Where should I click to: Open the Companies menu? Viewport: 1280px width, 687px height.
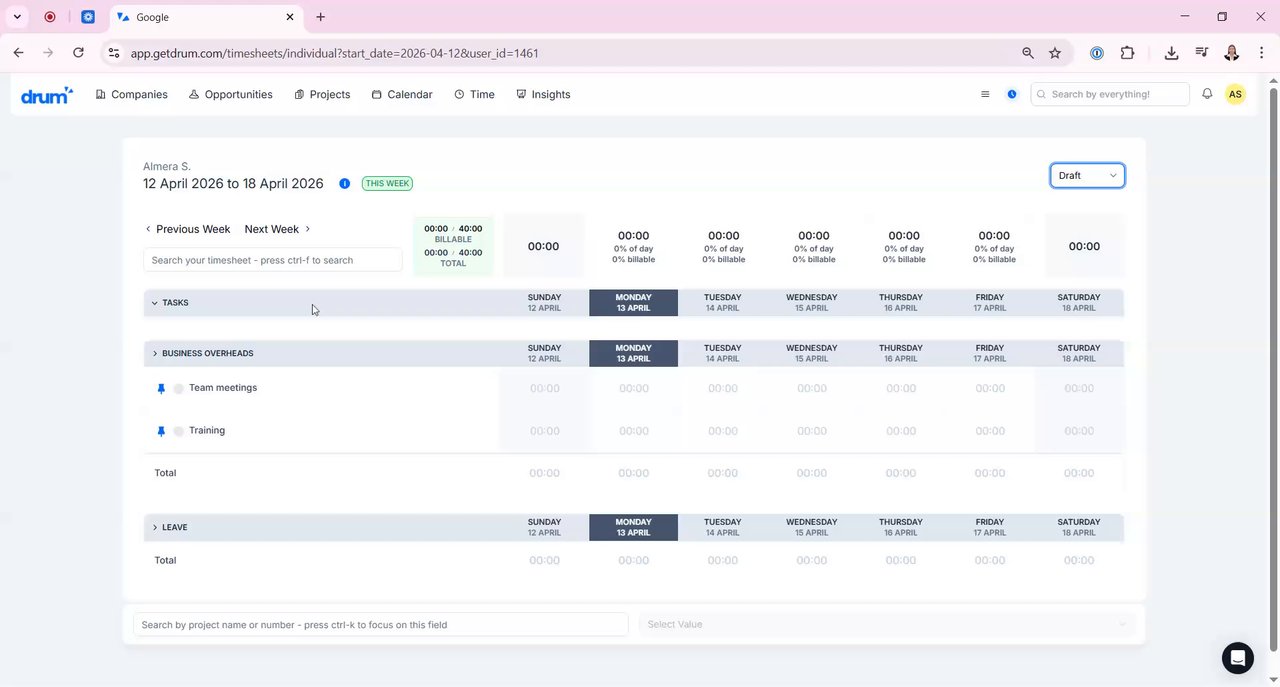(x=131, y=94)
